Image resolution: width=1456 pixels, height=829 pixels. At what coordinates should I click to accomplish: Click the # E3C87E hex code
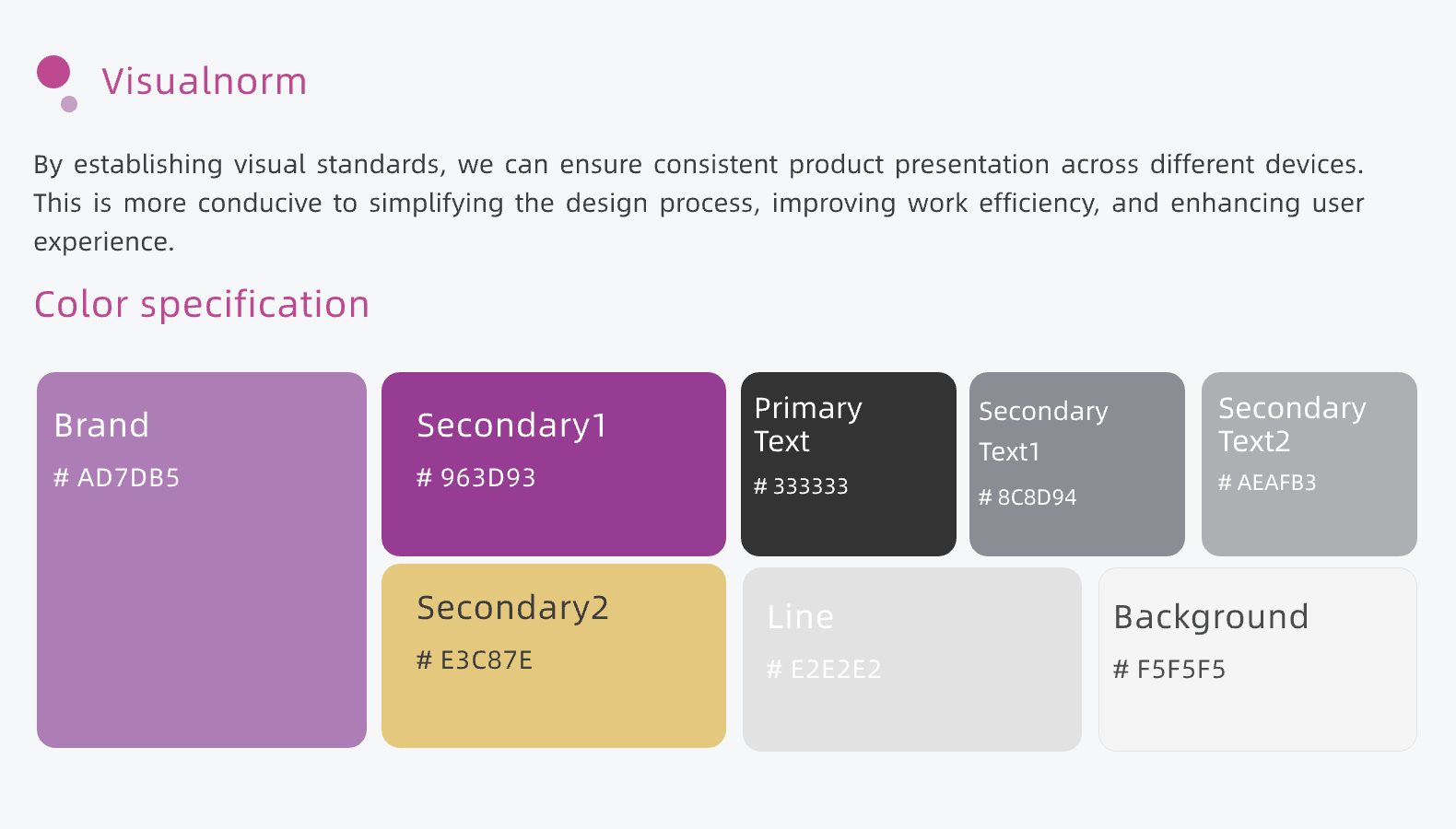click(475, 660)
